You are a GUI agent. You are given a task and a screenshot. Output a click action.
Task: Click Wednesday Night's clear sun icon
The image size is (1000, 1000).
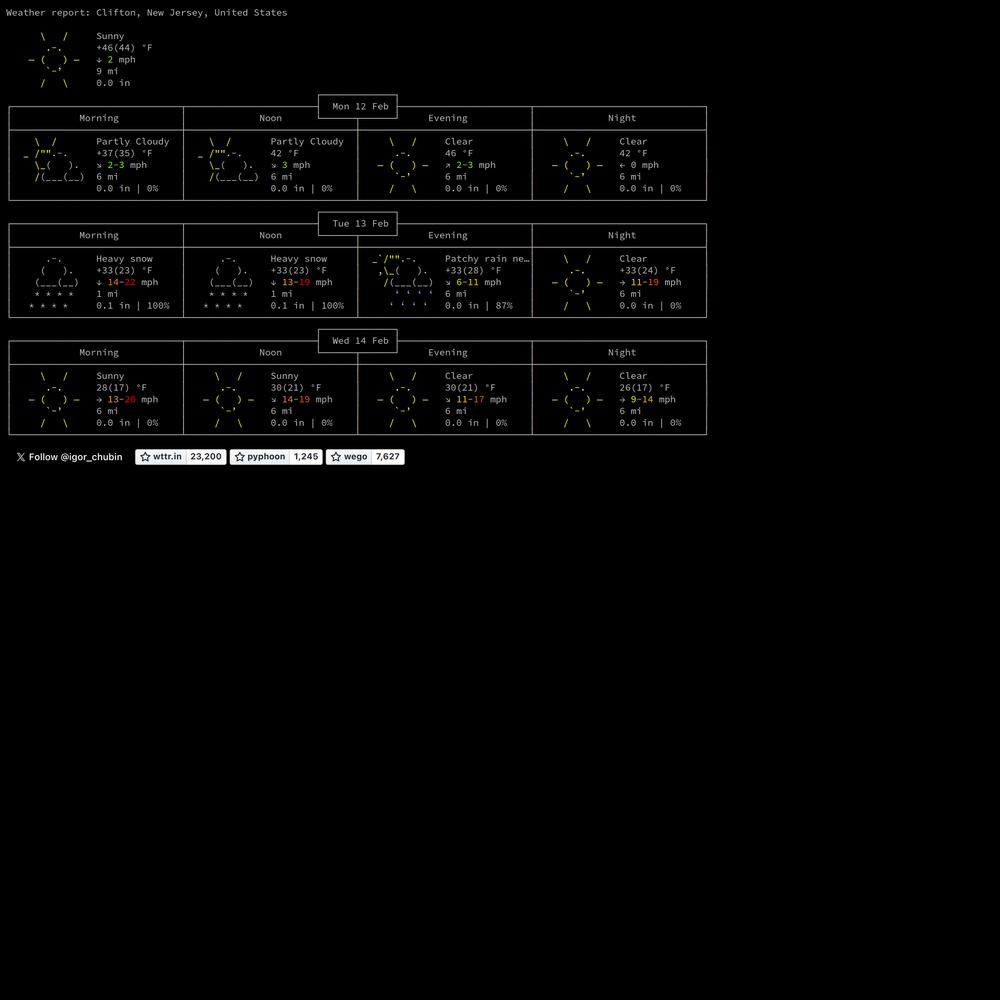pos(577,400)
